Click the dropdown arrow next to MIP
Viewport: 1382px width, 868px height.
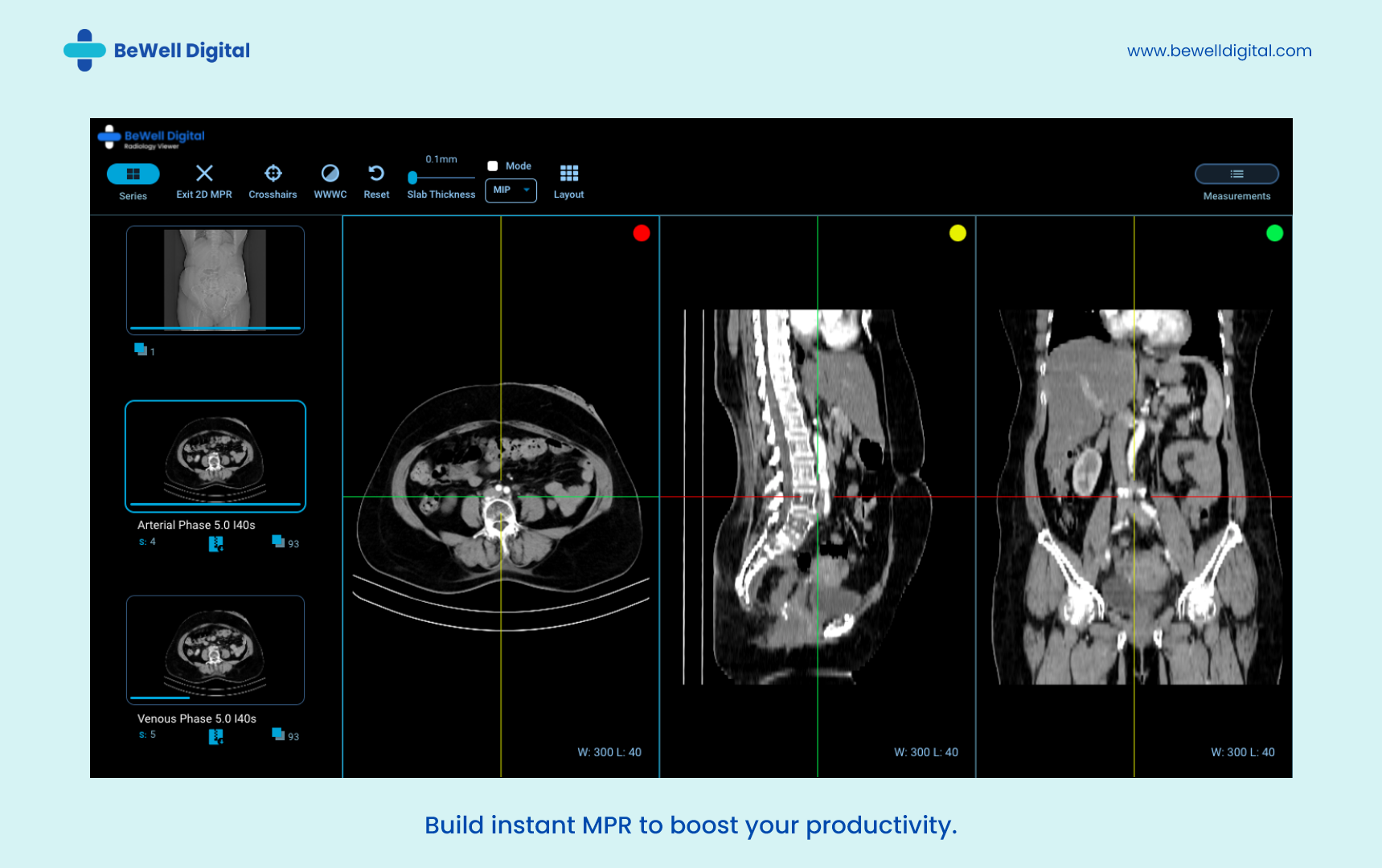(x=527, y=190)
